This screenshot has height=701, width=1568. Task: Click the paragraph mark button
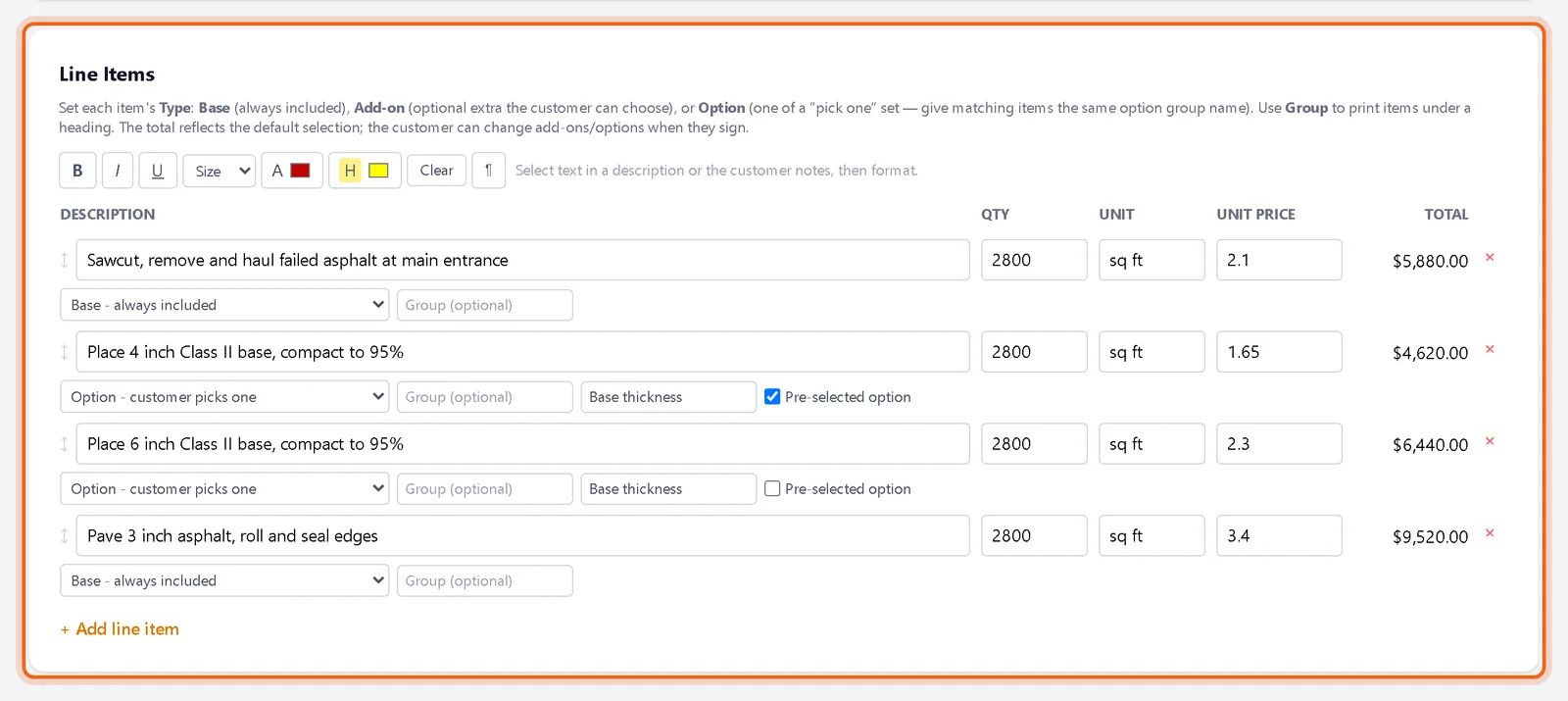(x=488, y=171)
